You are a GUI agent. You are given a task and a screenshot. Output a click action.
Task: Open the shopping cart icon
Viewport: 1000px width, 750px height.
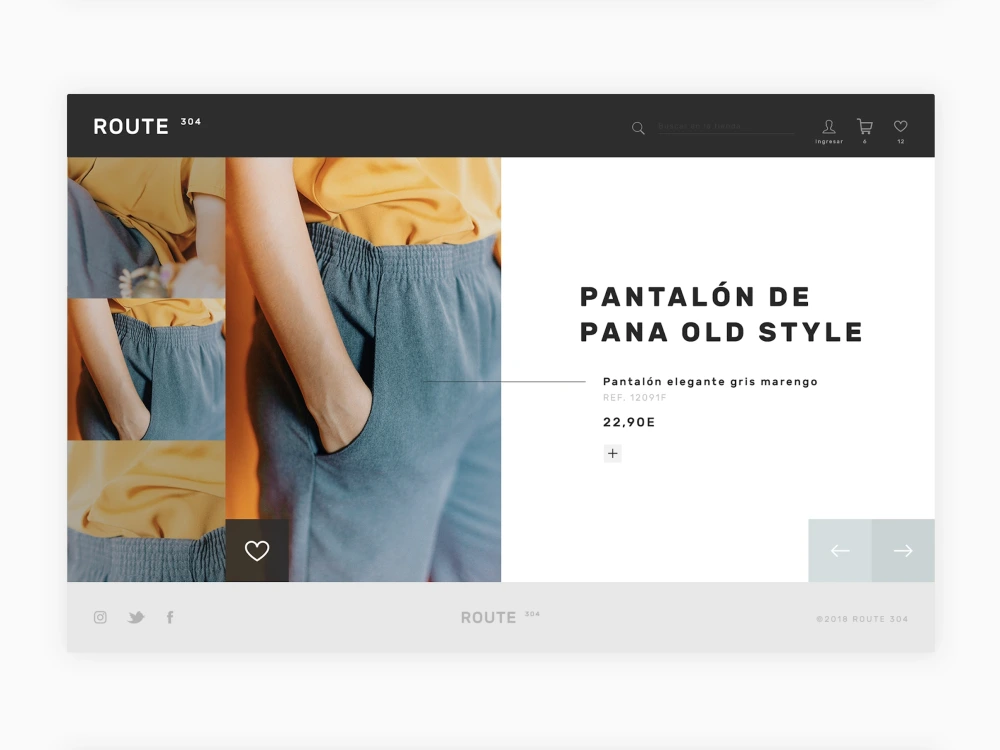coord(865,126)
